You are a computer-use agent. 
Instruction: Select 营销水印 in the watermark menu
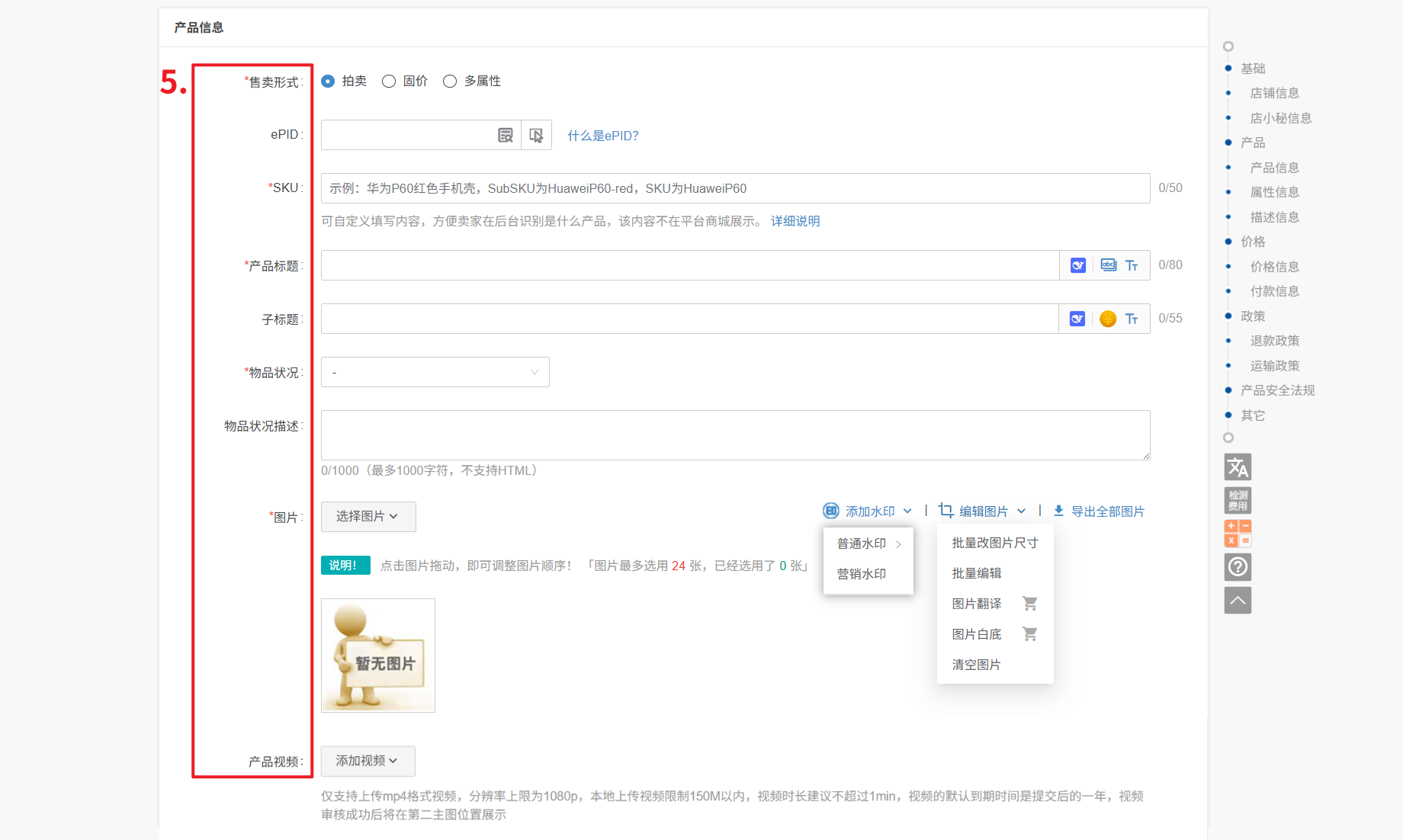point(861,574)
